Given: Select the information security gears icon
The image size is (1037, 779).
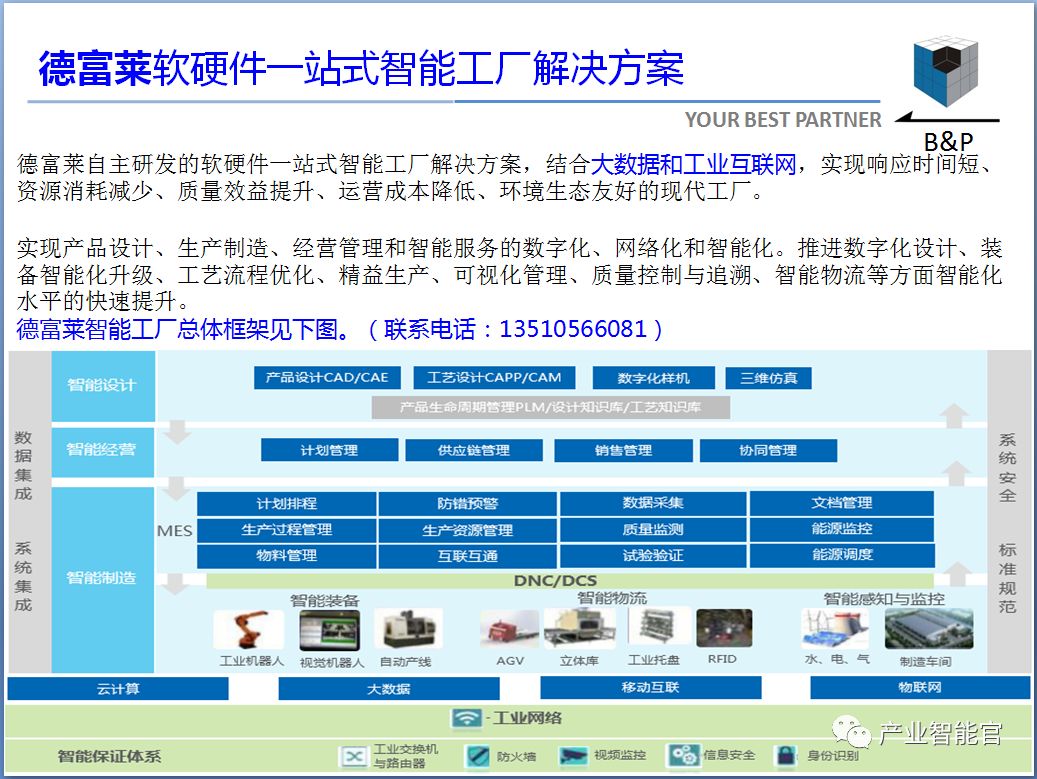Looking at the screenshot, I should [683, 755].
